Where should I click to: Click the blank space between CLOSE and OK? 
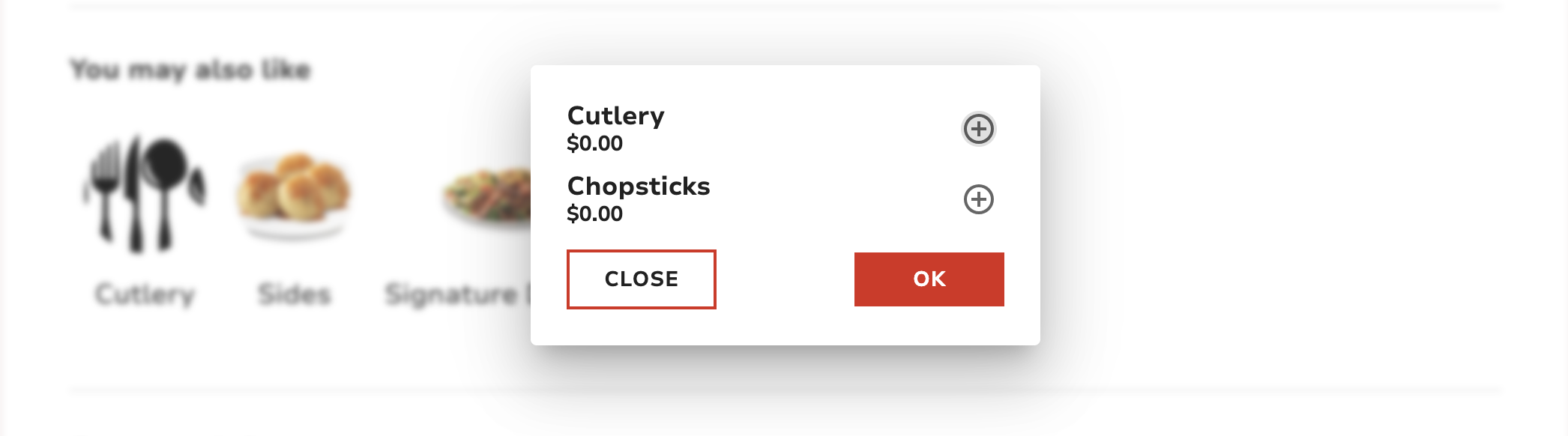[x=785, y=279]
